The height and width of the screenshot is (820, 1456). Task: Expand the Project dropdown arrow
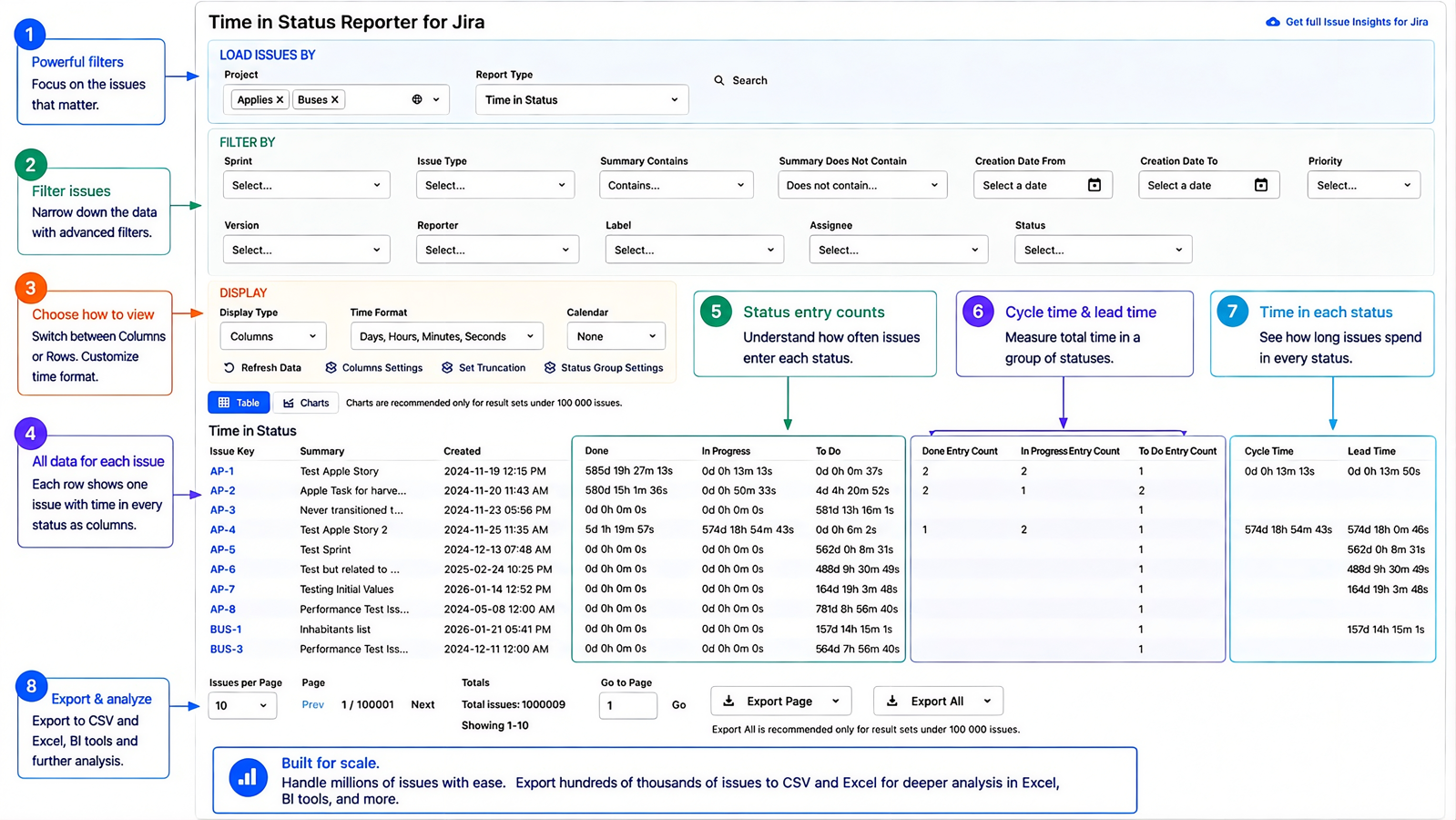[x=436, y=100]
